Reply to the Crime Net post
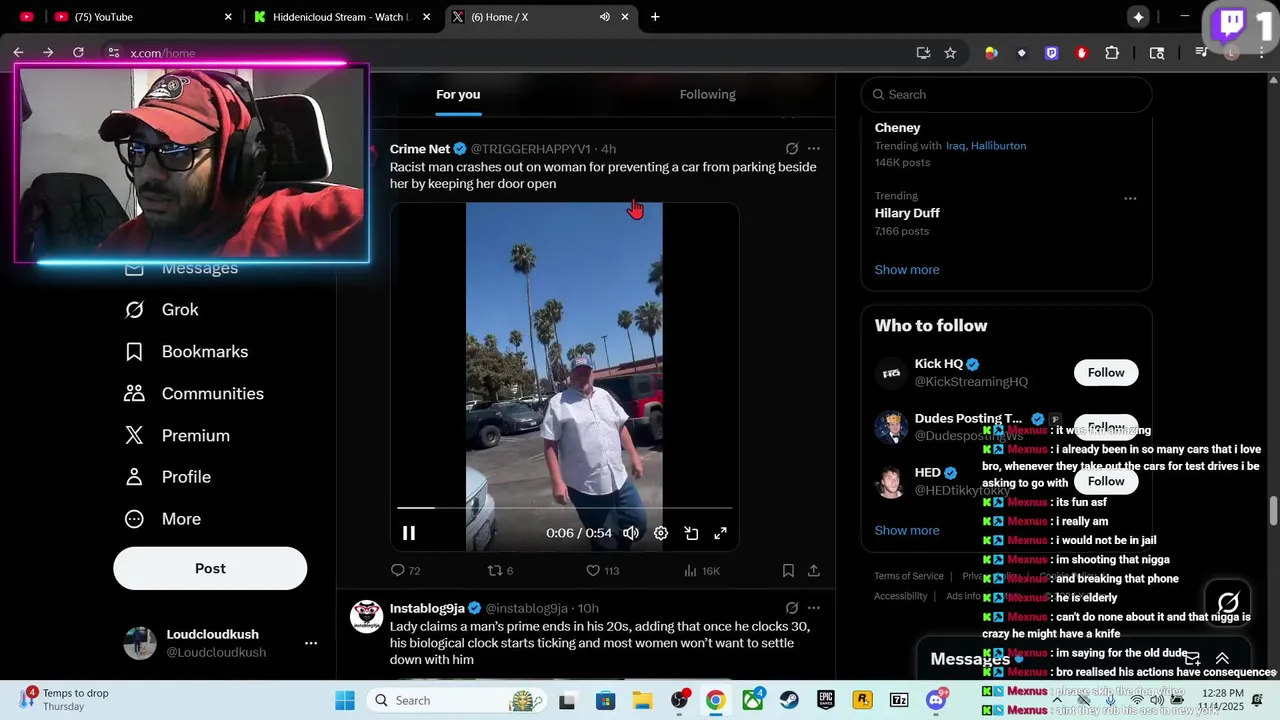1280x720 pixels. click(405, 571)
